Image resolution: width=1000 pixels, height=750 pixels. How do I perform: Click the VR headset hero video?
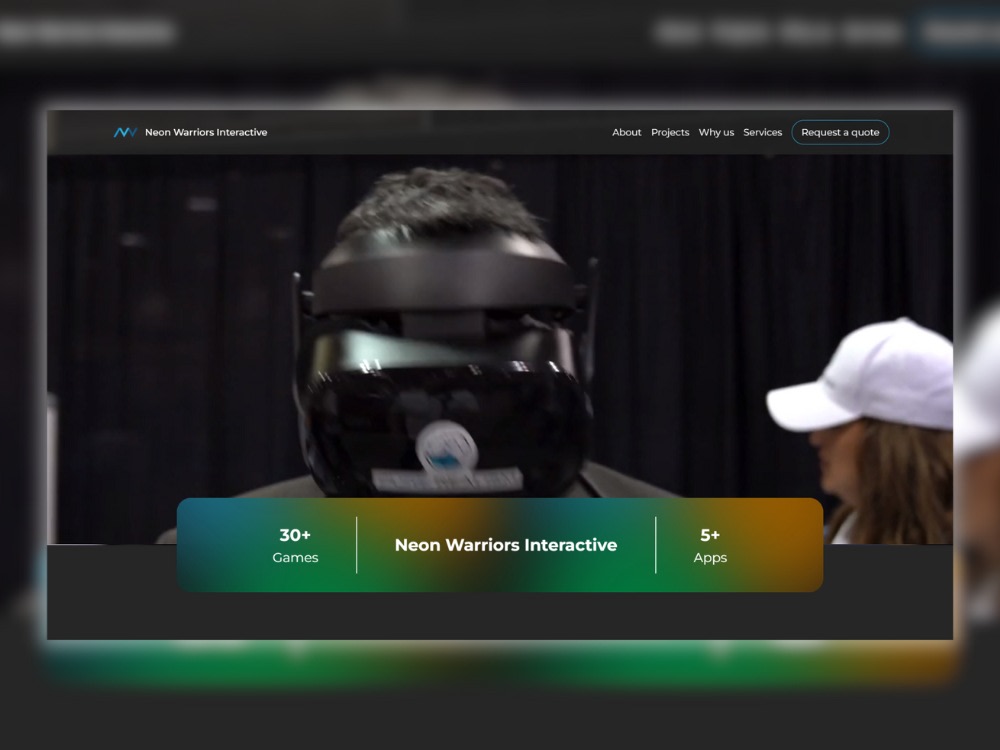[x=499, y=325]
